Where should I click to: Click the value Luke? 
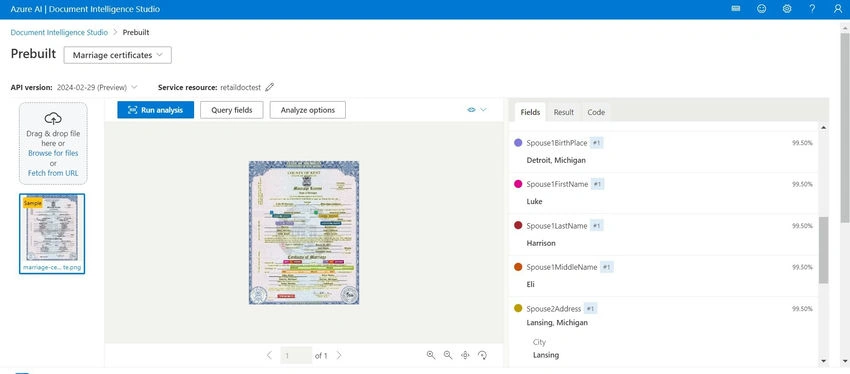pos(535,202)
